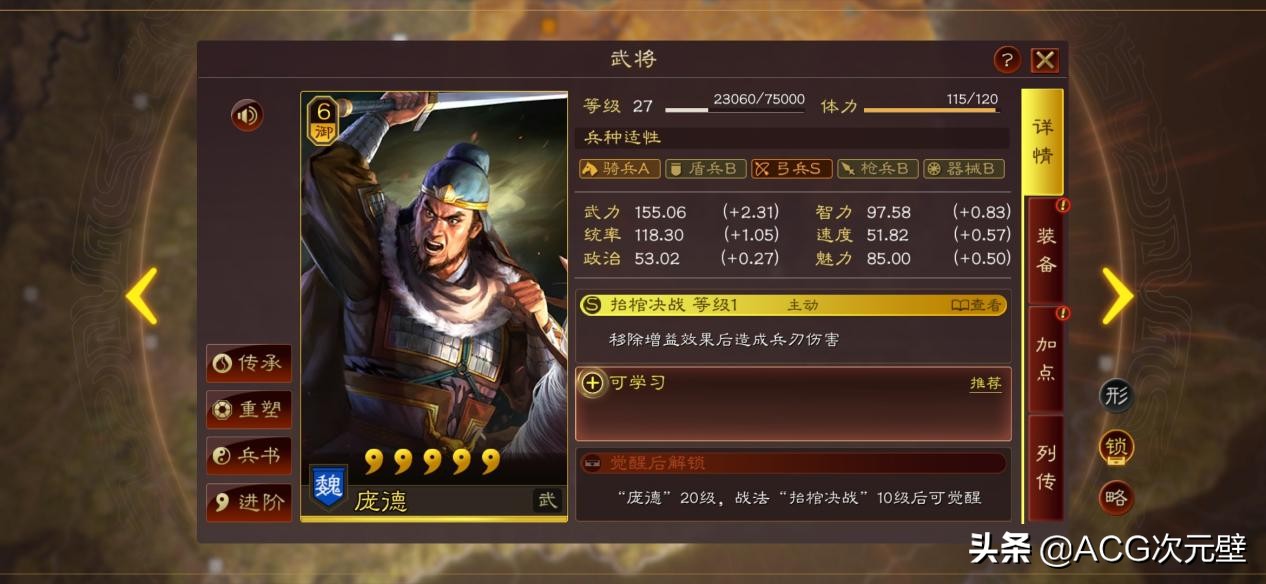Viewport: 1266px width, 584px height.
Task: Toggle the 锁 lock icon
Action: click(1117, 447)
